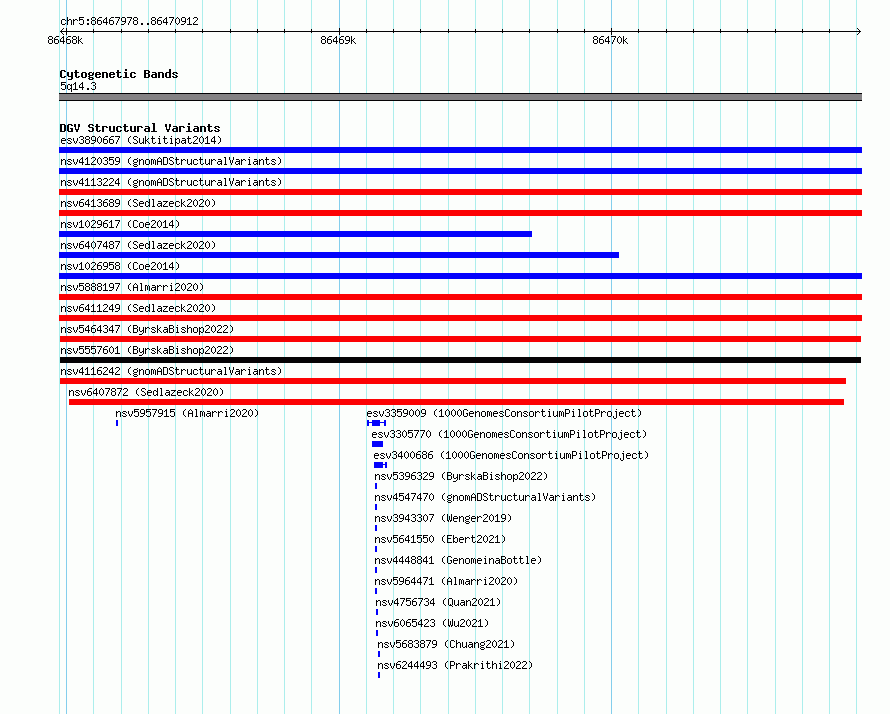Click the black bar under nsv5557601
The width and height of the screenshot is (890, 714).
coord(460,360)
